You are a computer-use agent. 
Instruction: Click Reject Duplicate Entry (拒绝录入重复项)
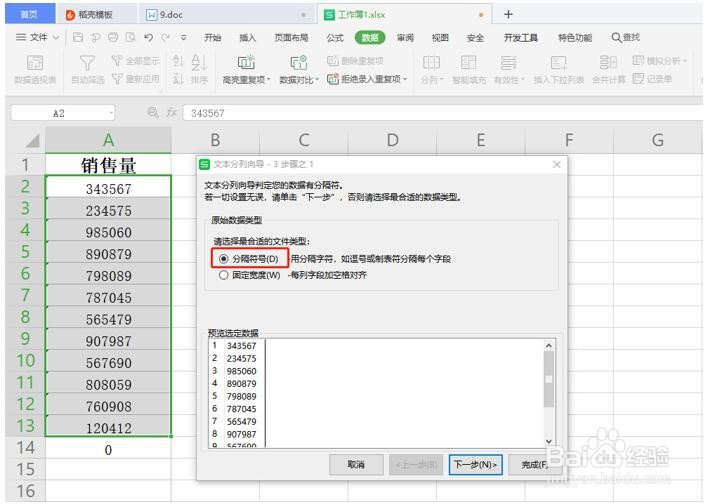[x=367, y=79]
